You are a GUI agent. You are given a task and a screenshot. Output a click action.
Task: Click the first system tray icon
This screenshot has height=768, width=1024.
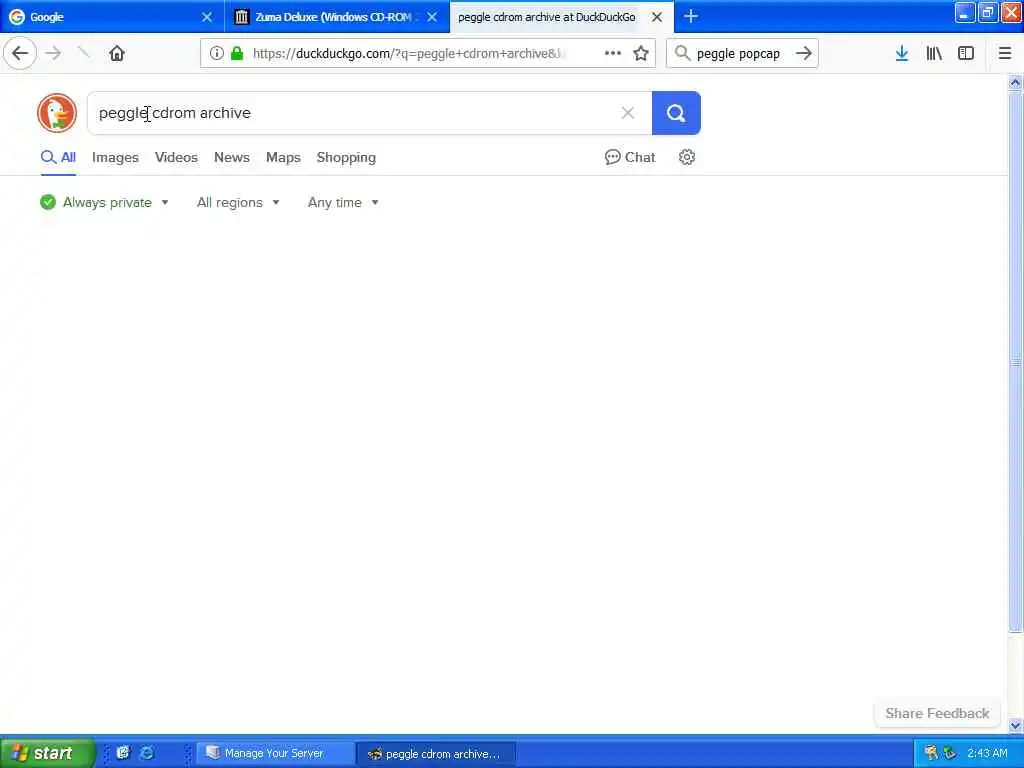tap(931, 753)
